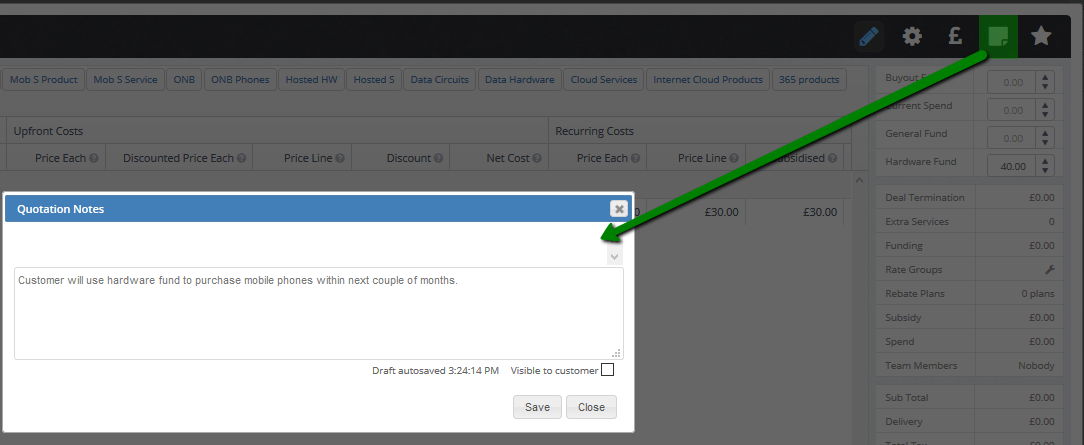Click inside the quotation notes text area
Viewport: 1084px width, 445px height.
pyautogui.click(x=319, y=313)
